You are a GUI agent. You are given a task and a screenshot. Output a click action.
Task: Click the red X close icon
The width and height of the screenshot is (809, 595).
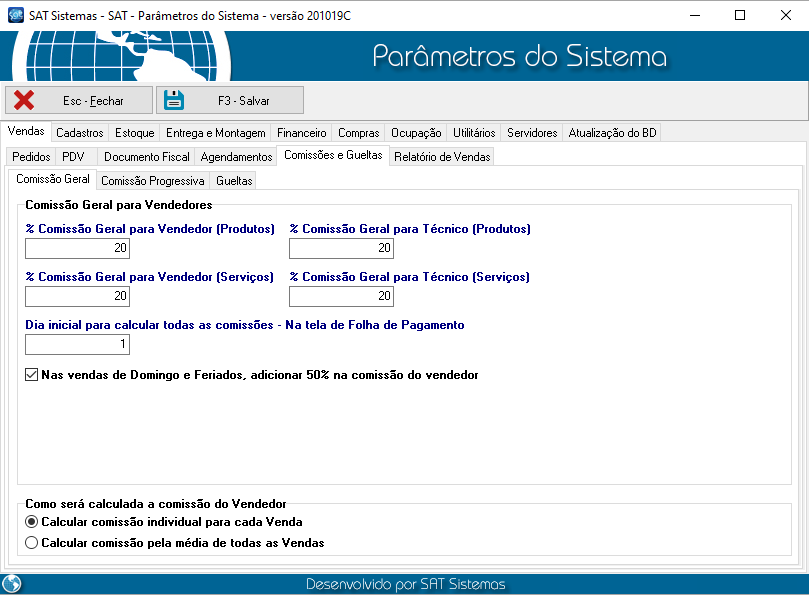tap(24, 100)
